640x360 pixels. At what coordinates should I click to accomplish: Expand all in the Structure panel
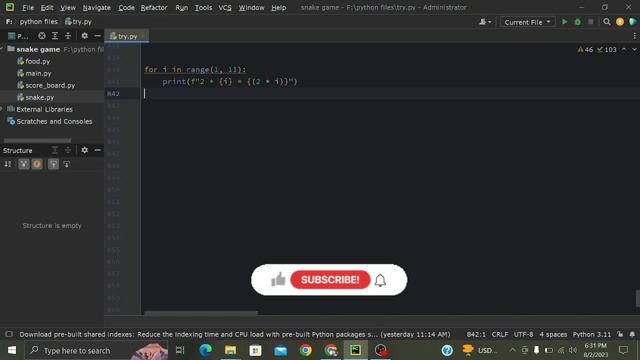(55, 150)
